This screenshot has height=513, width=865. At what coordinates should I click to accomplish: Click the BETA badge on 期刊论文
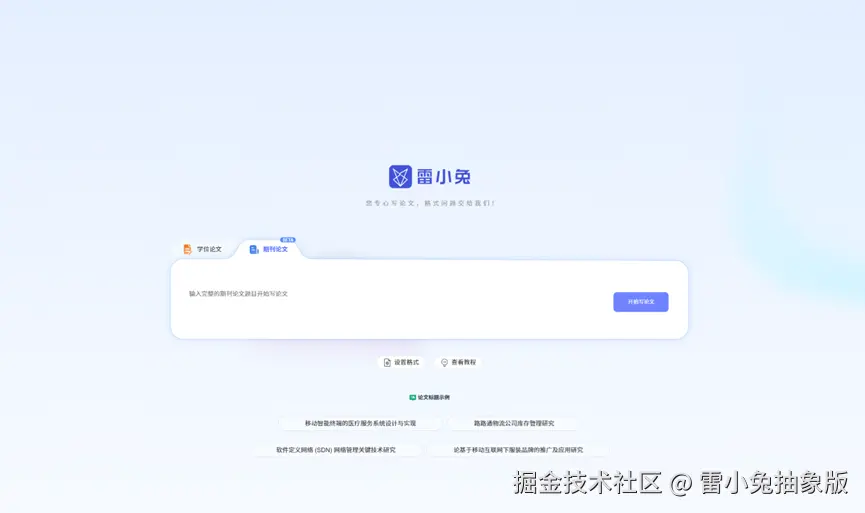coord(287,240)
